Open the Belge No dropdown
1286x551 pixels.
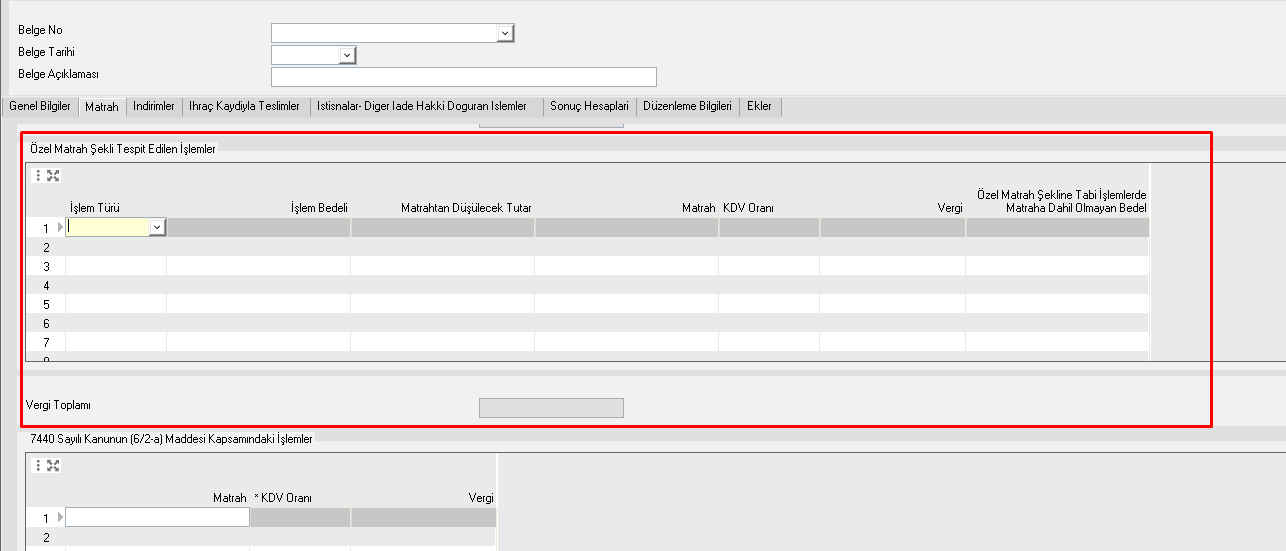coord(505,33)
